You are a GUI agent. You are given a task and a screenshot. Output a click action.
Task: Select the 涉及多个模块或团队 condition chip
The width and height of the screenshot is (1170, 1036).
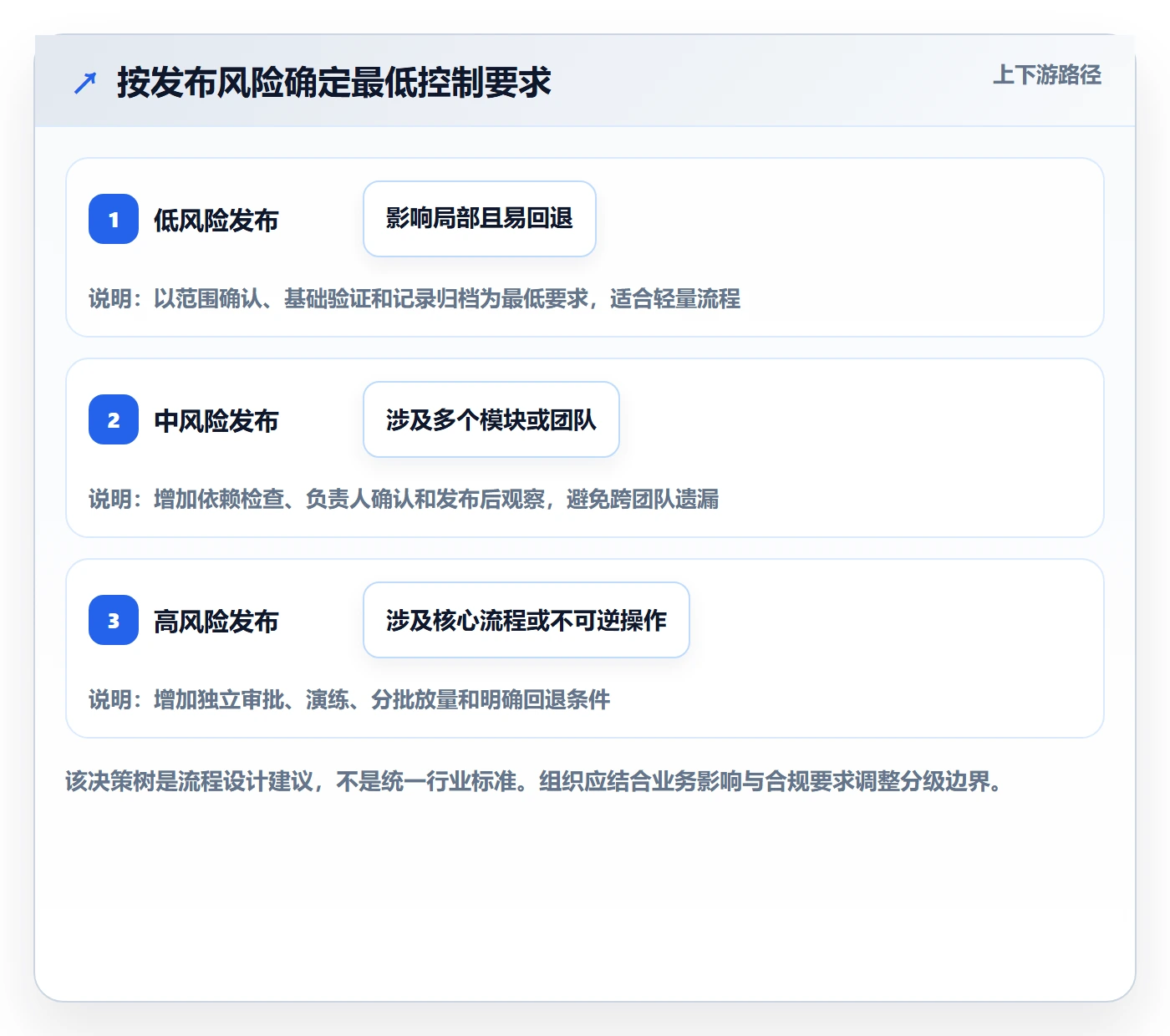click(491, 419)
